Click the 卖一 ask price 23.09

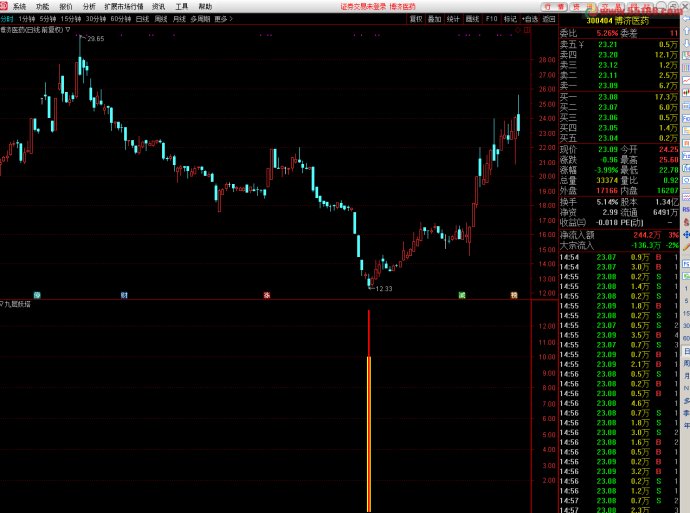point(608,86)
